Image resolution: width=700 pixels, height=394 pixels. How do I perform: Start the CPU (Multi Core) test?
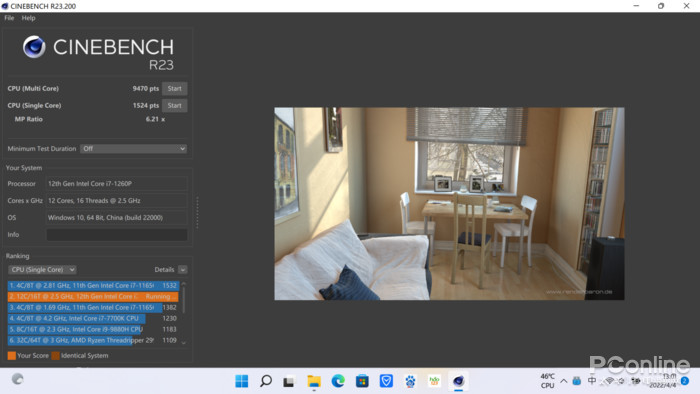(x=175, y=88)
